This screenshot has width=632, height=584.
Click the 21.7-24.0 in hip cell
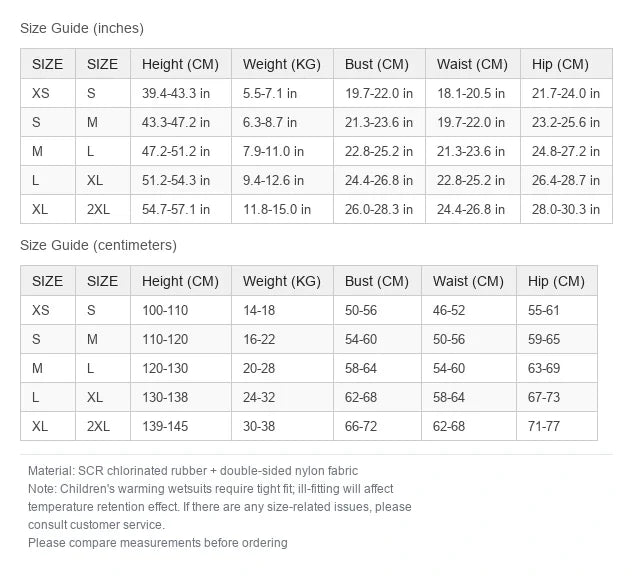[566, 93]
